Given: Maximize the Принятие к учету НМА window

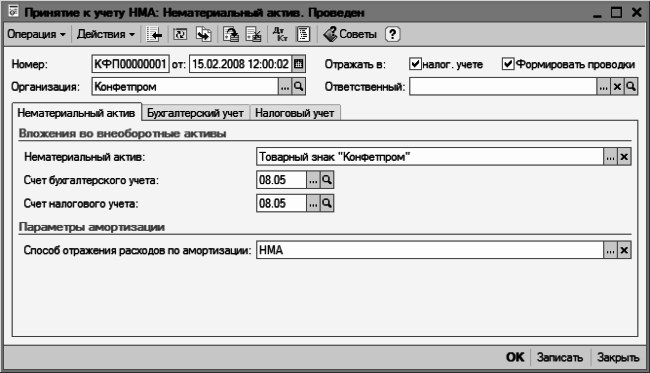Looking at the screenshot, I should tap(616, 12).
